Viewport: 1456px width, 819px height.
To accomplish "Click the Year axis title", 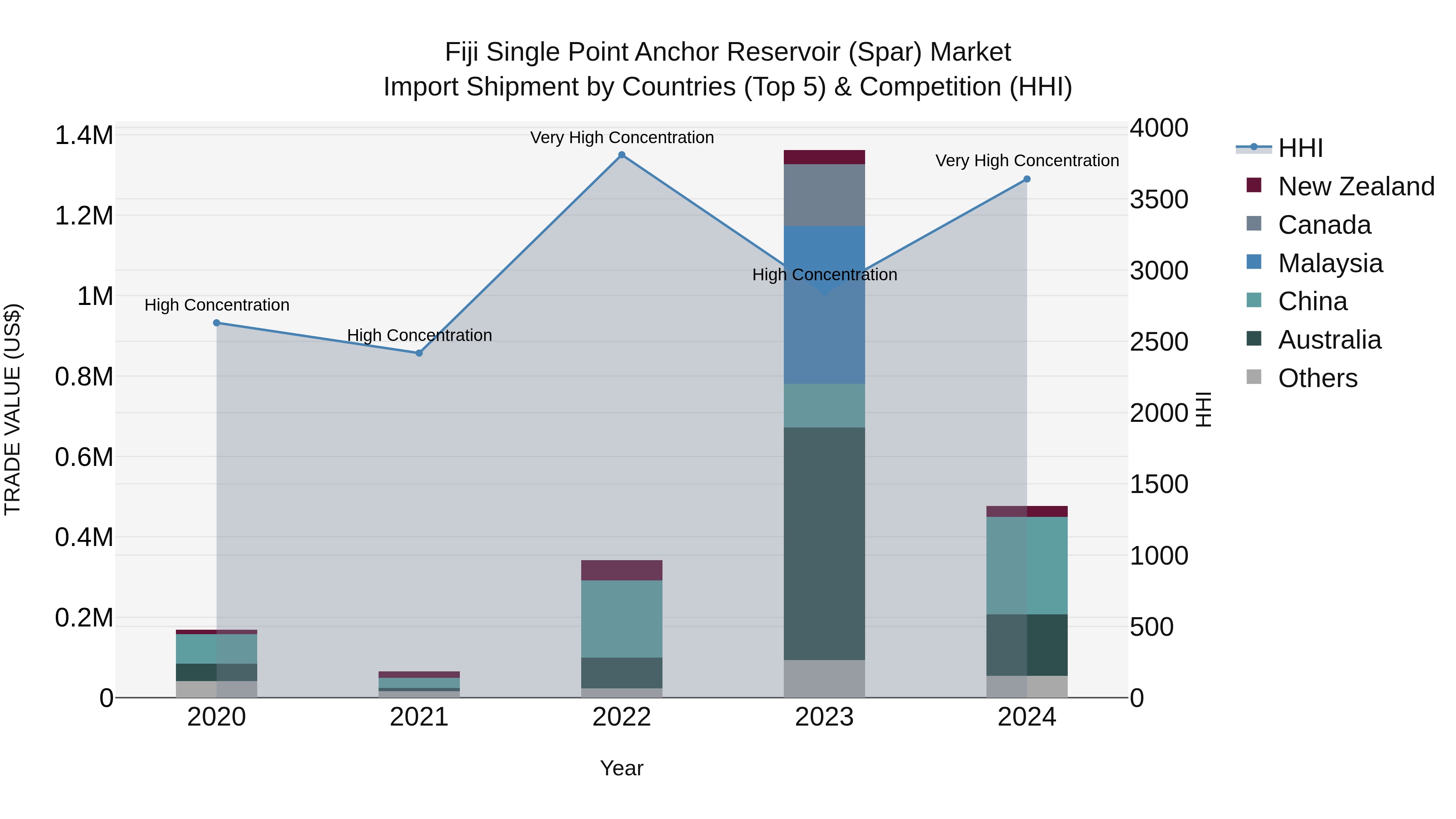I will coord(622,768).
